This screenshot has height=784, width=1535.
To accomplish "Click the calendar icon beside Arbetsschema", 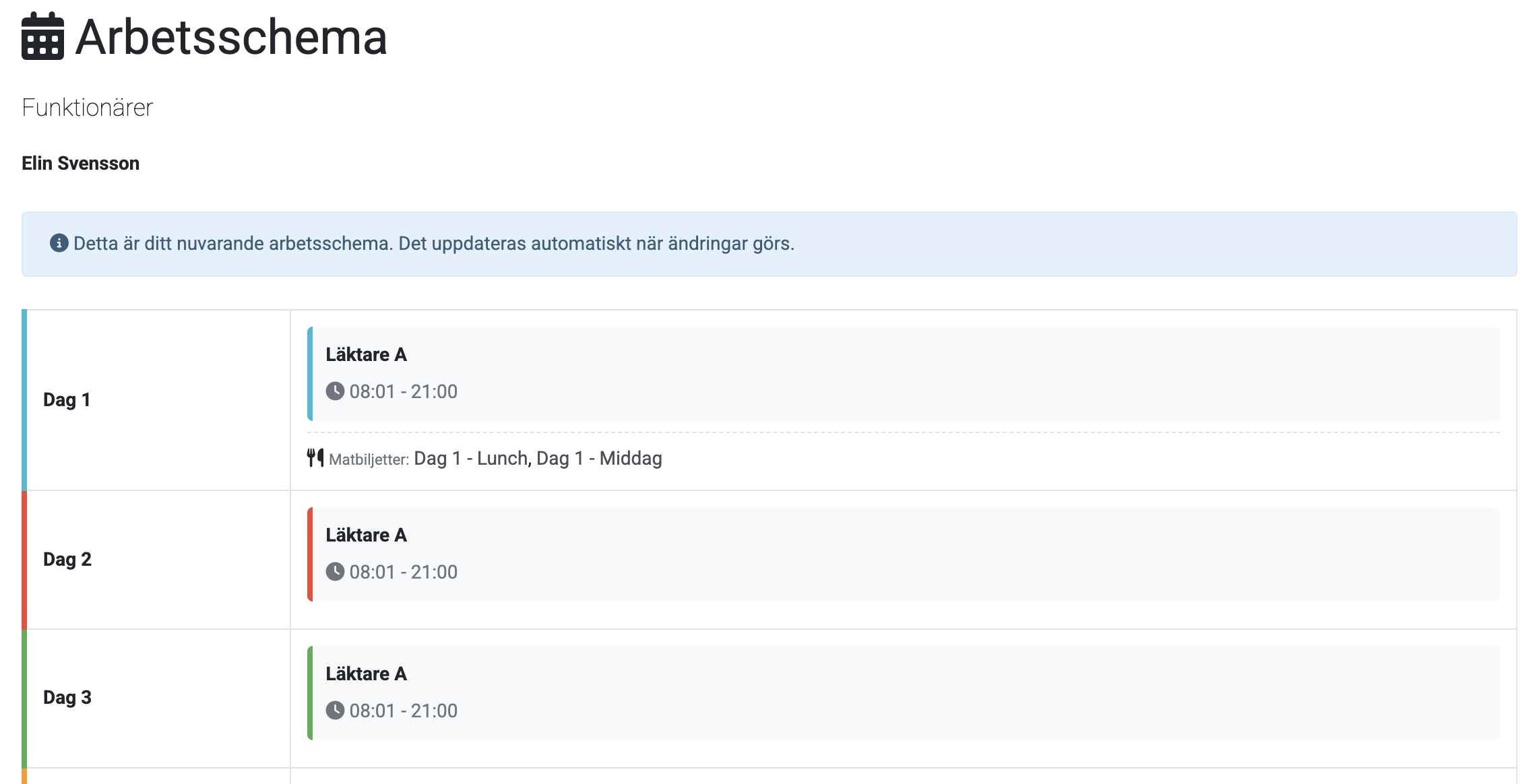I will tap(42, 37).
